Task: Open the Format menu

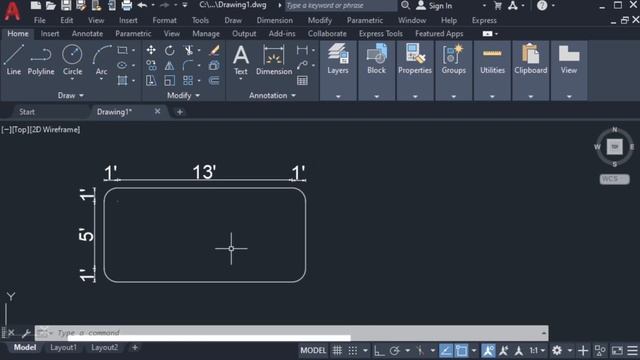Action: click(164, 20)
